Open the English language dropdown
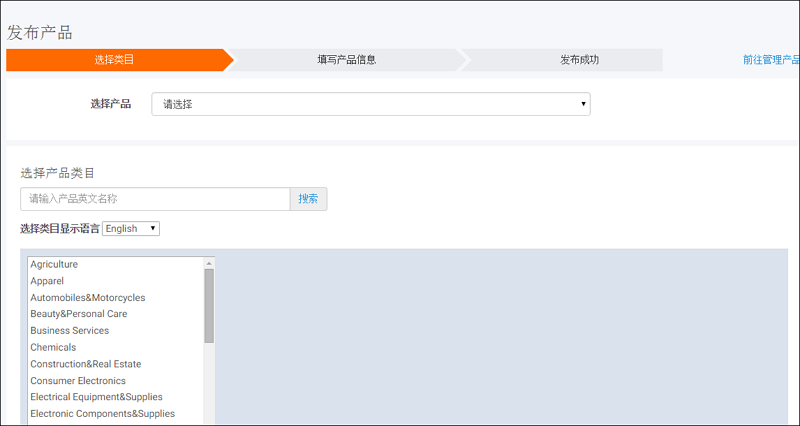Viewport: 800px width, 426px height. click(x=130, y=229)
